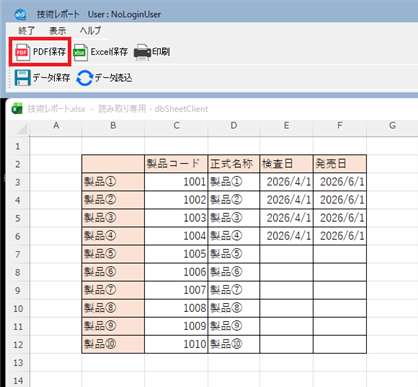Viewport: 418px width, 387px height.
Task: Select column F header
Action: (x=340, y=126)
